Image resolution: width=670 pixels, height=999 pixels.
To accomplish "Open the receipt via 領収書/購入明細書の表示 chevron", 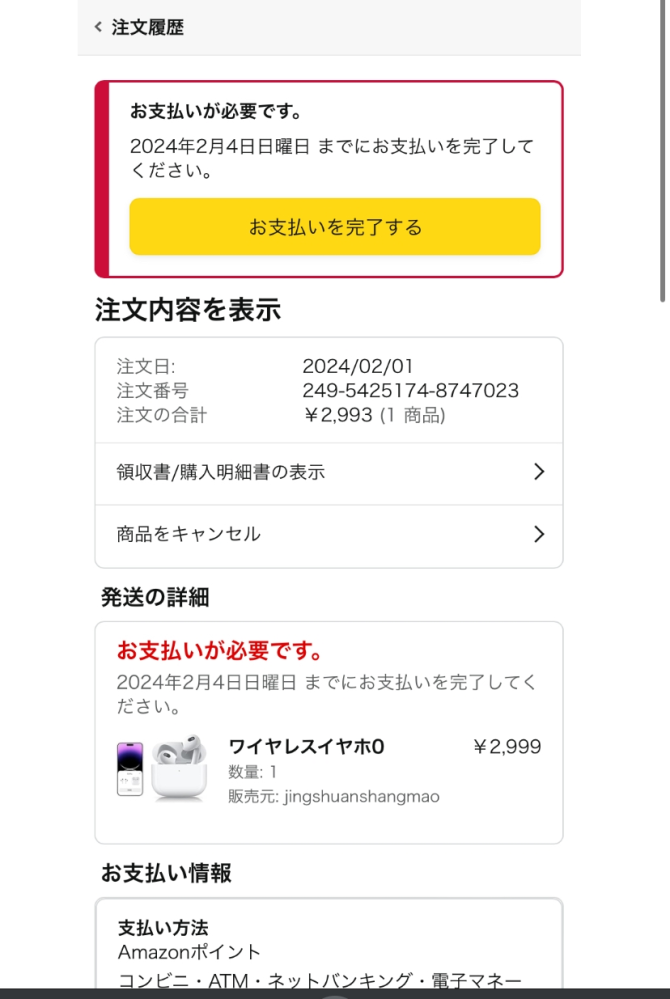I will coord(537,471).
